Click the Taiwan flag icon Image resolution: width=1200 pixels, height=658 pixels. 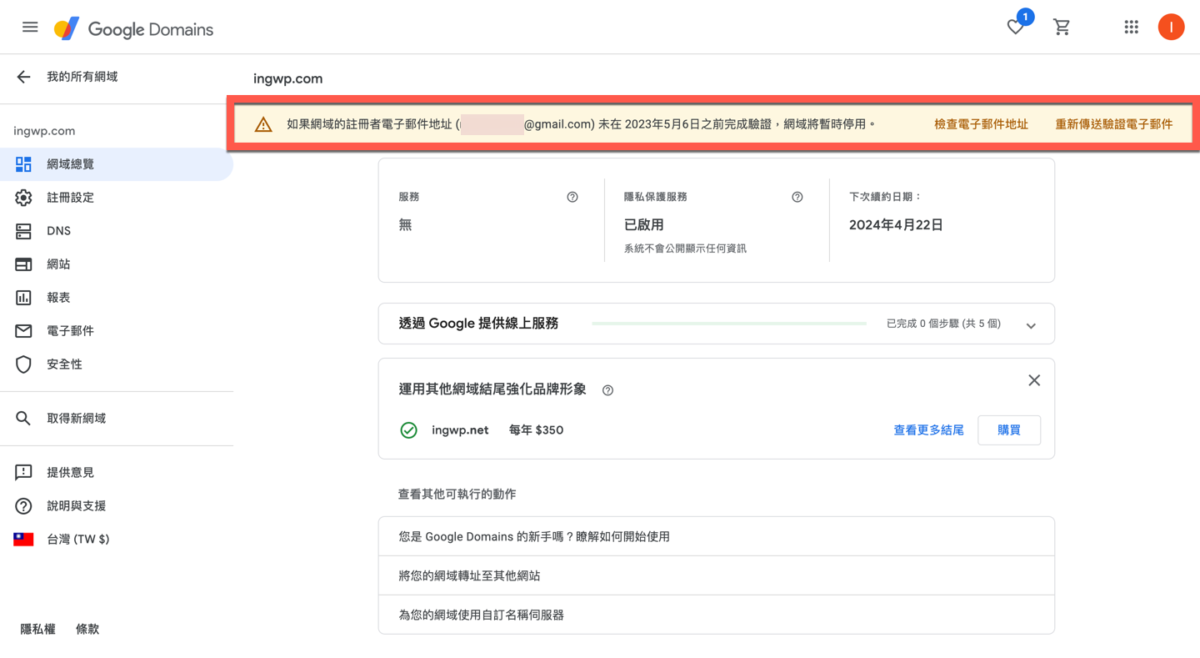(24, 539)
